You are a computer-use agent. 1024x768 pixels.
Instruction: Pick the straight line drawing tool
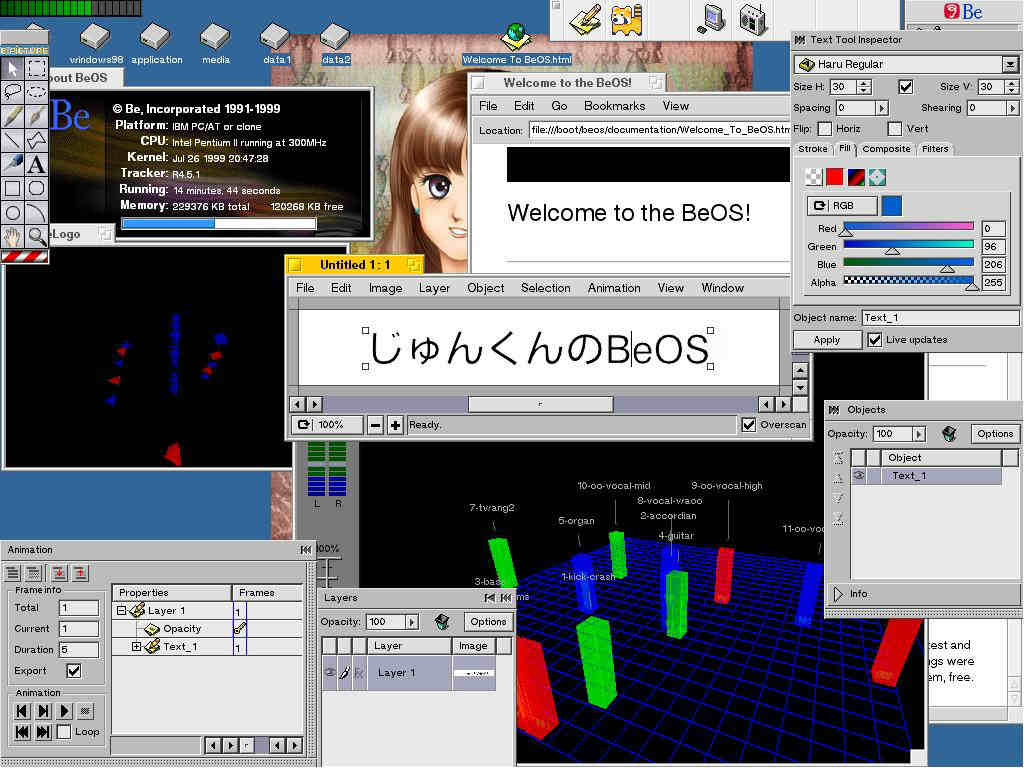[12, 140]
